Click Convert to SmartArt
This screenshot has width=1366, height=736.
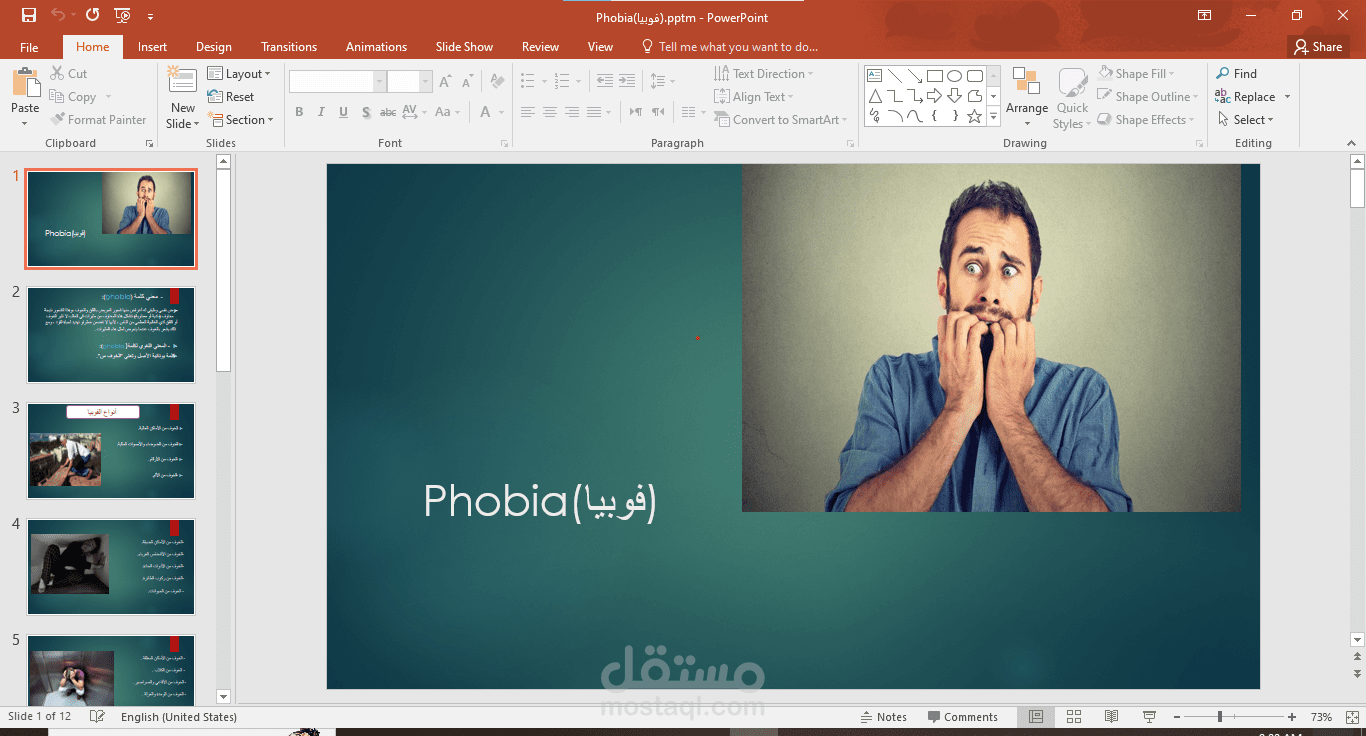(781, 120)
